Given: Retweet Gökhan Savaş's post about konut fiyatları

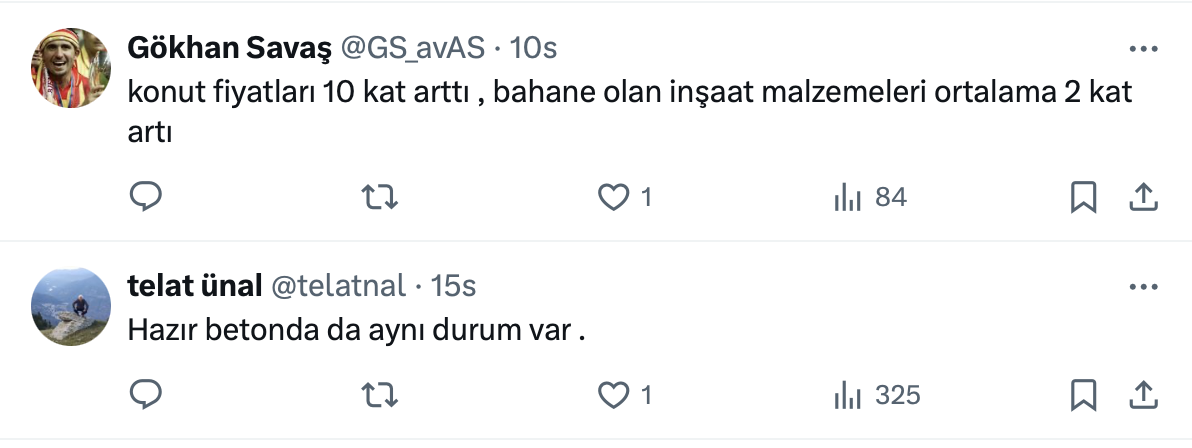Looking at the screenshot, I should [379, 198].
